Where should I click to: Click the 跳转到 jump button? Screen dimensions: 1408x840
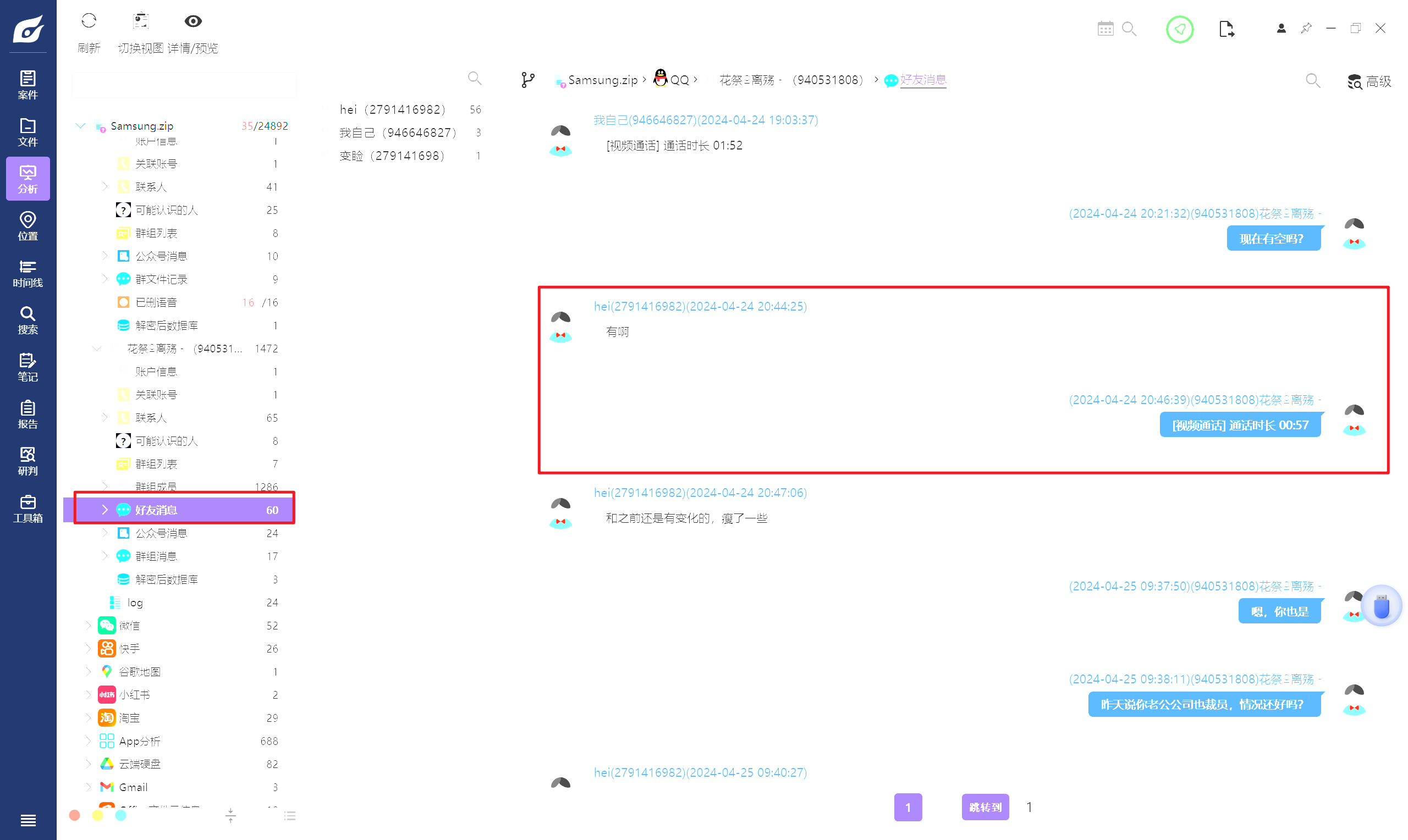[x=985, y=807]
